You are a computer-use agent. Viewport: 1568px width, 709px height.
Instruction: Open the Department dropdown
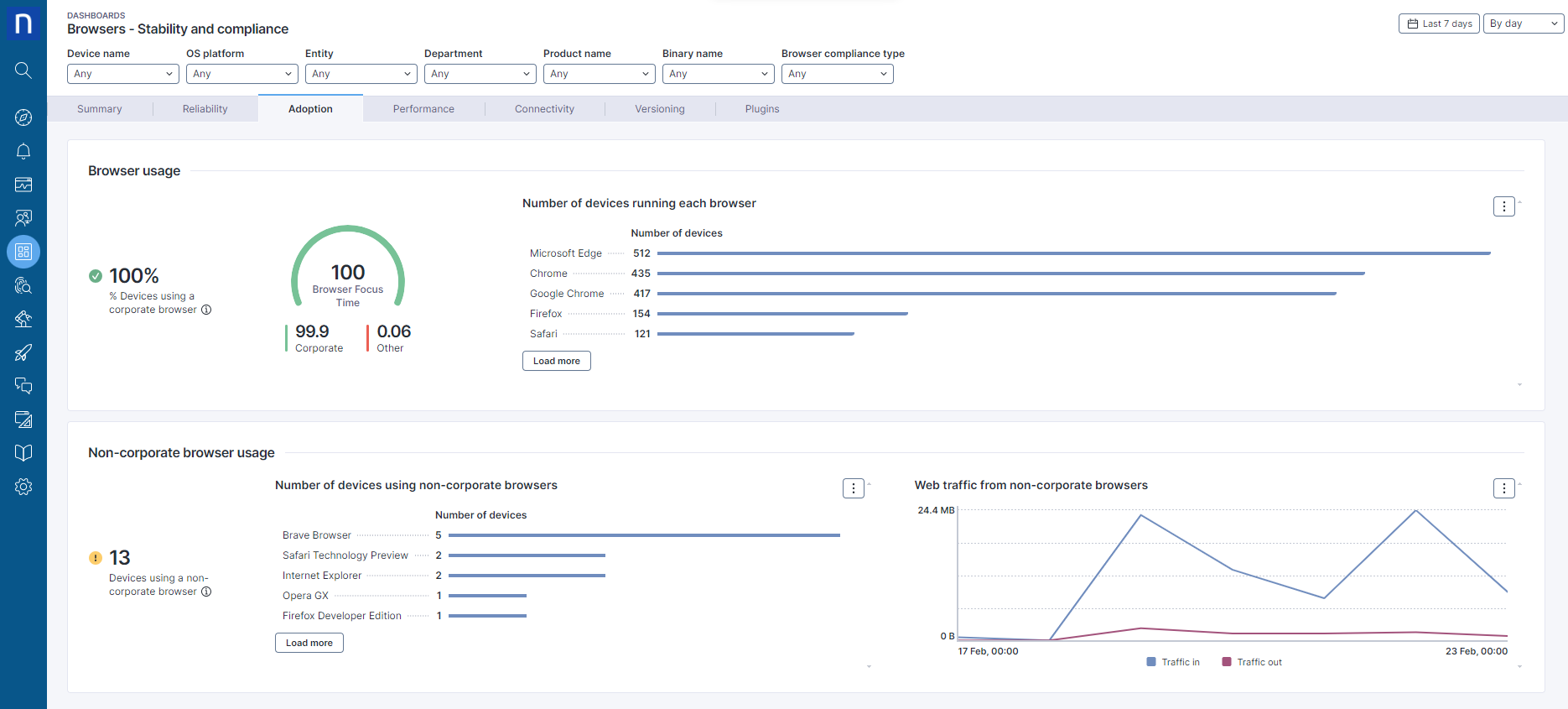(x=480, y=74)
